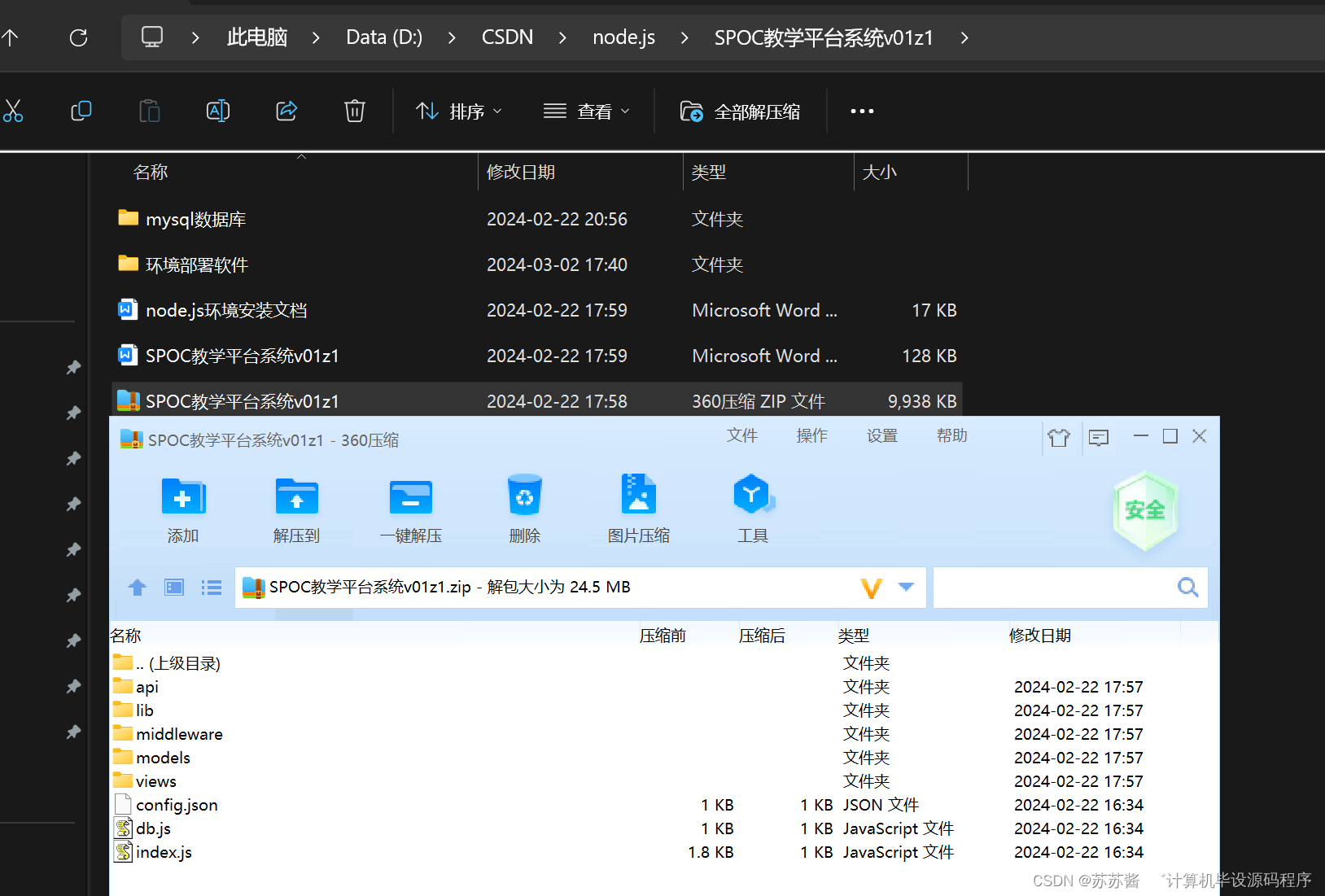Expand the dropdown arrow beside the V button
The height and width of the screenshot is (896, 1325).
coord(906,587)
